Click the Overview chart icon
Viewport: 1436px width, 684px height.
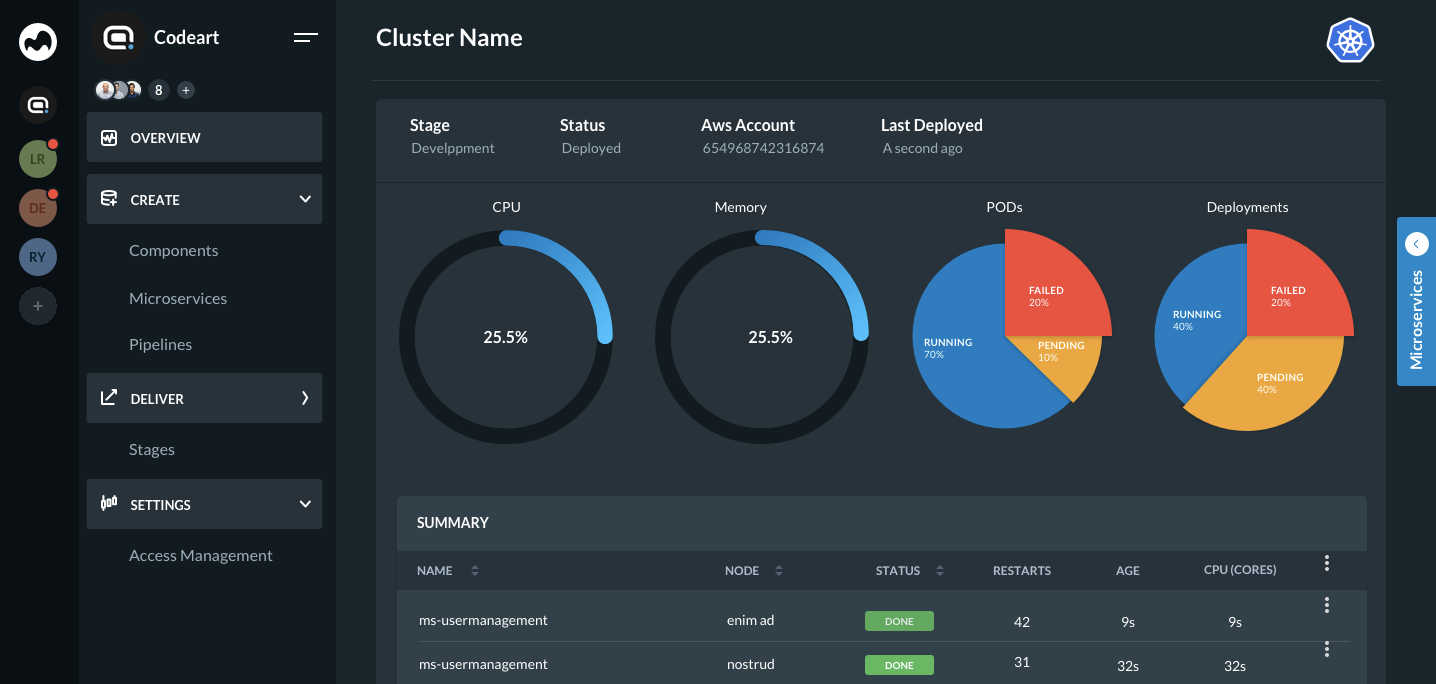[109, 138]
